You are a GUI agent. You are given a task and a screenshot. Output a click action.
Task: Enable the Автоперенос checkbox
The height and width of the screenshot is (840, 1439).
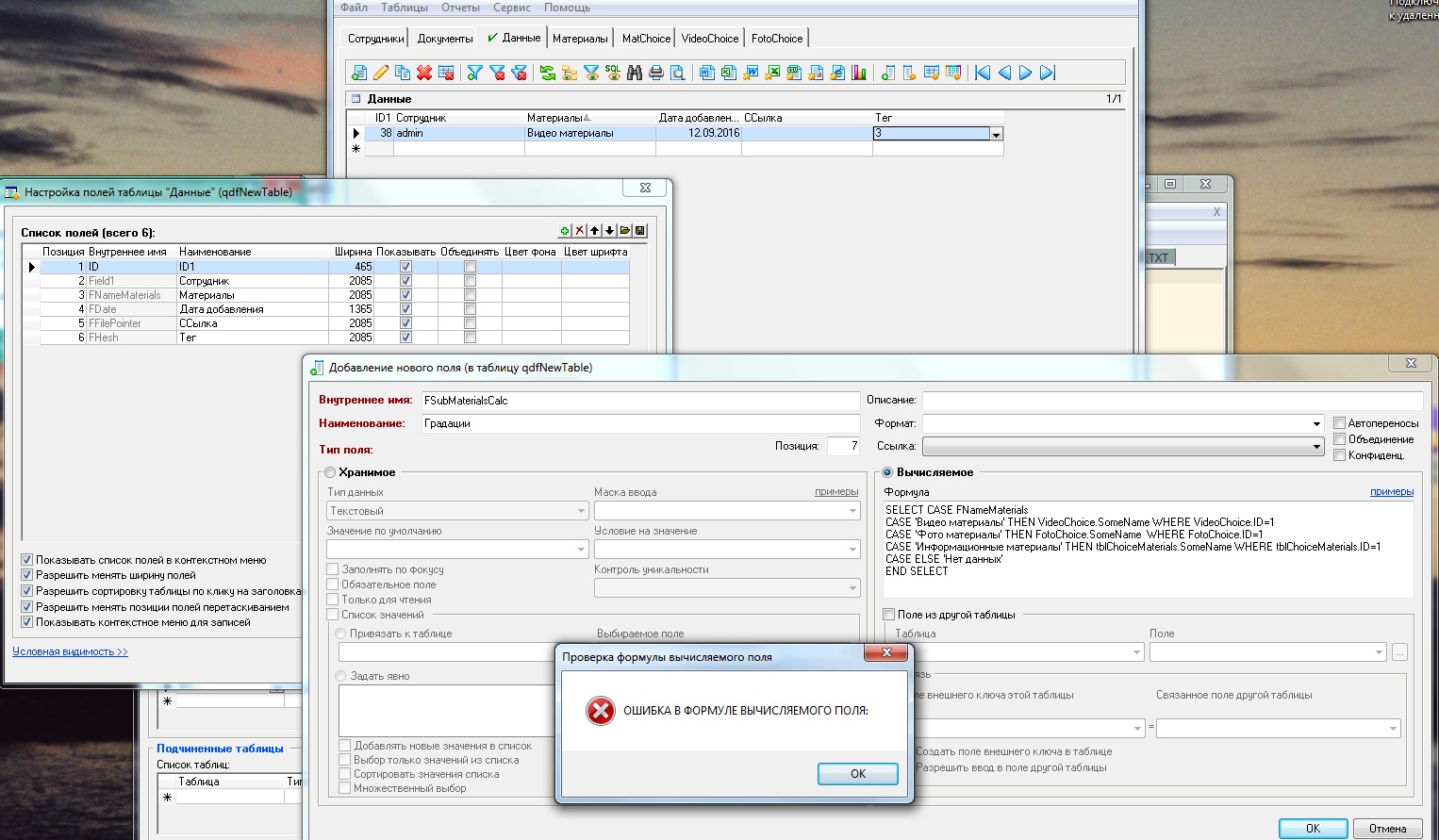tap(1339, 423)
